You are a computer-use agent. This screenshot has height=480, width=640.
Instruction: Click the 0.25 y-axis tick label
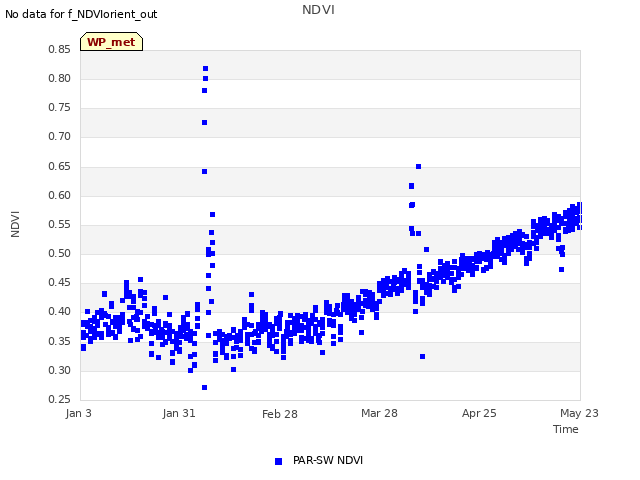click(60, 399)
